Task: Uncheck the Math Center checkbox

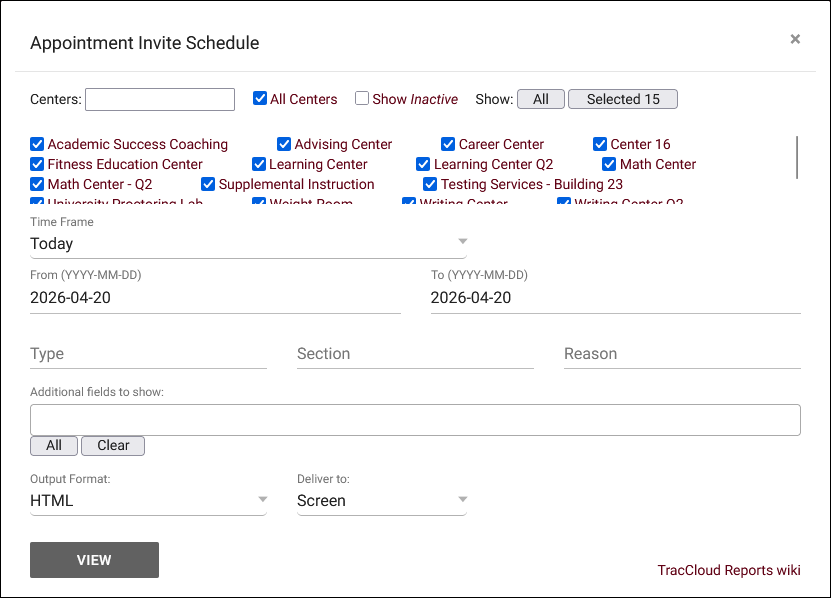Action: pyautogui.click(x=609, y=164)
